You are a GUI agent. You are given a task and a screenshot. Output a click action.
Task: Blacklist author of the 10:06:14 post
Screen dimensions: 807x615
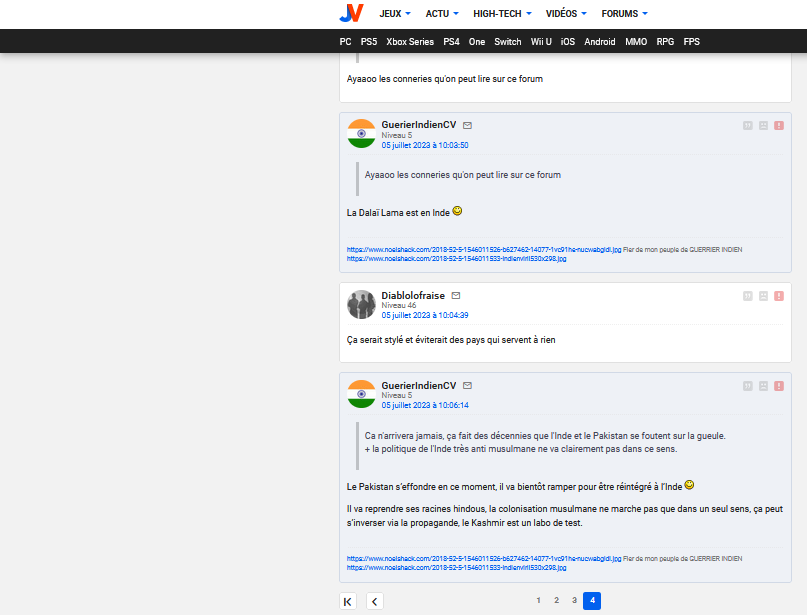(x=763, y=386)
